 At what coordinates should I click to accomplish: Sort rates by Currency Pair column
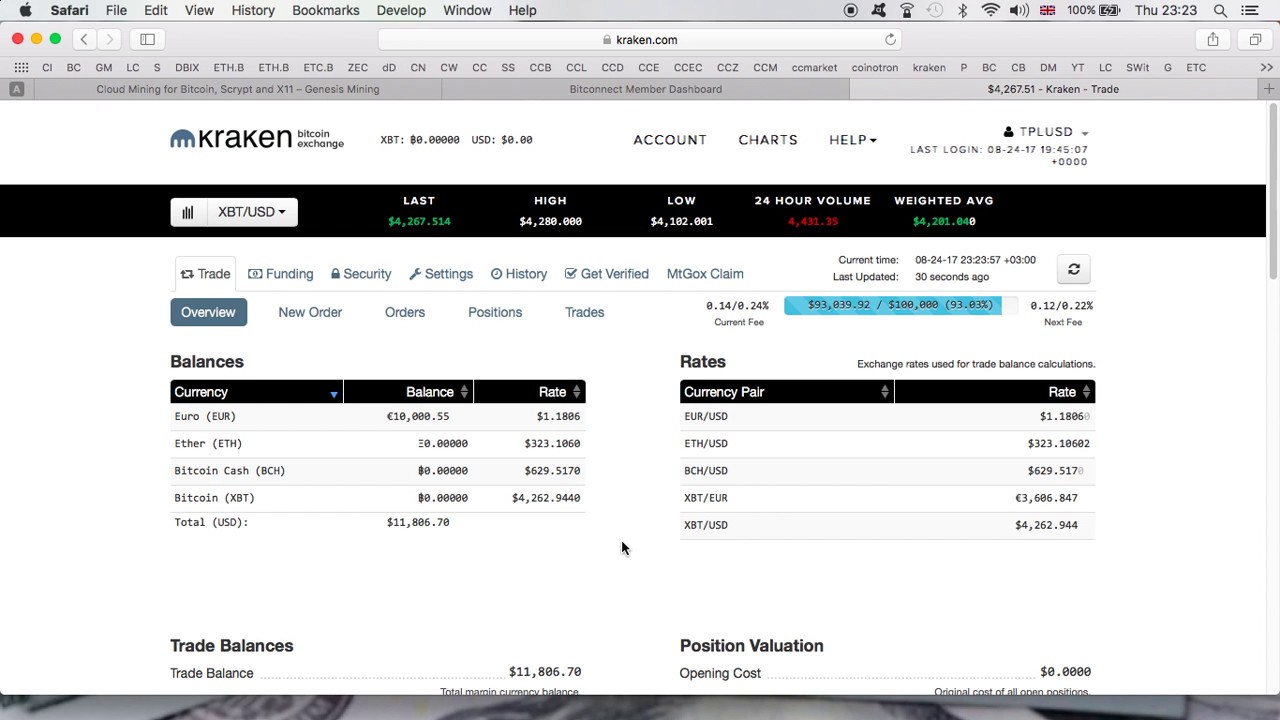[x=786, y=392]
